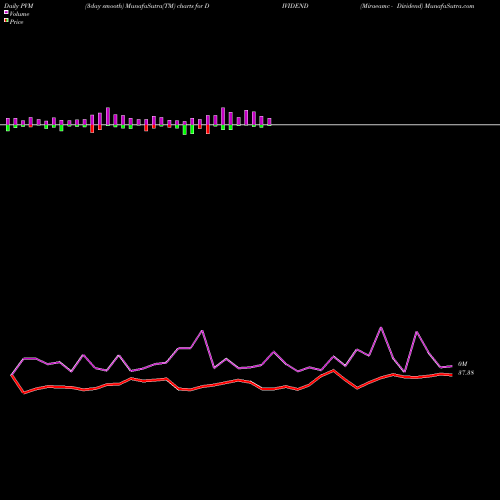Click the tallest peak of the magenta volume line

[381, 328]
